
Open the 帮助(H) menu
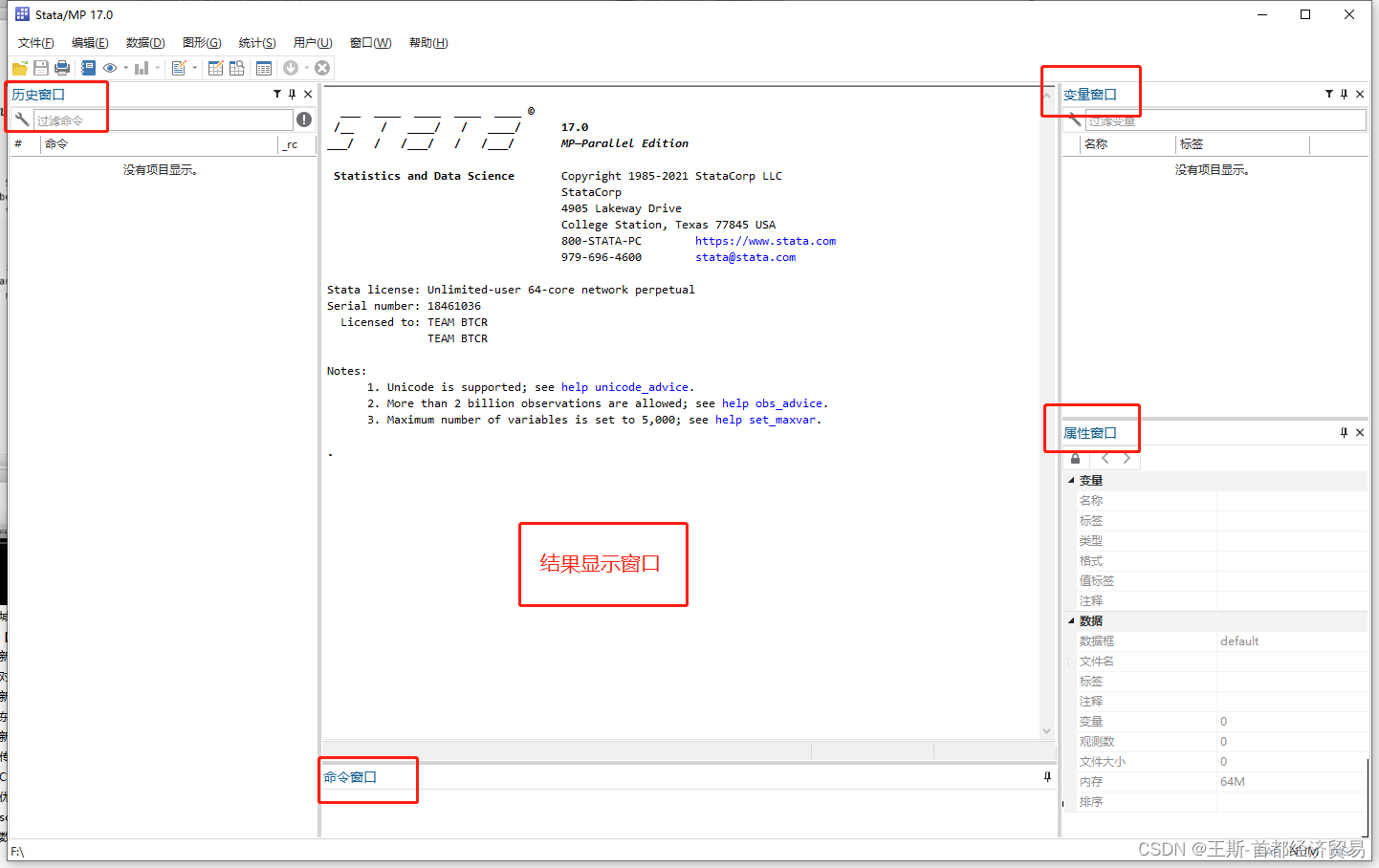tap(428, 43)
